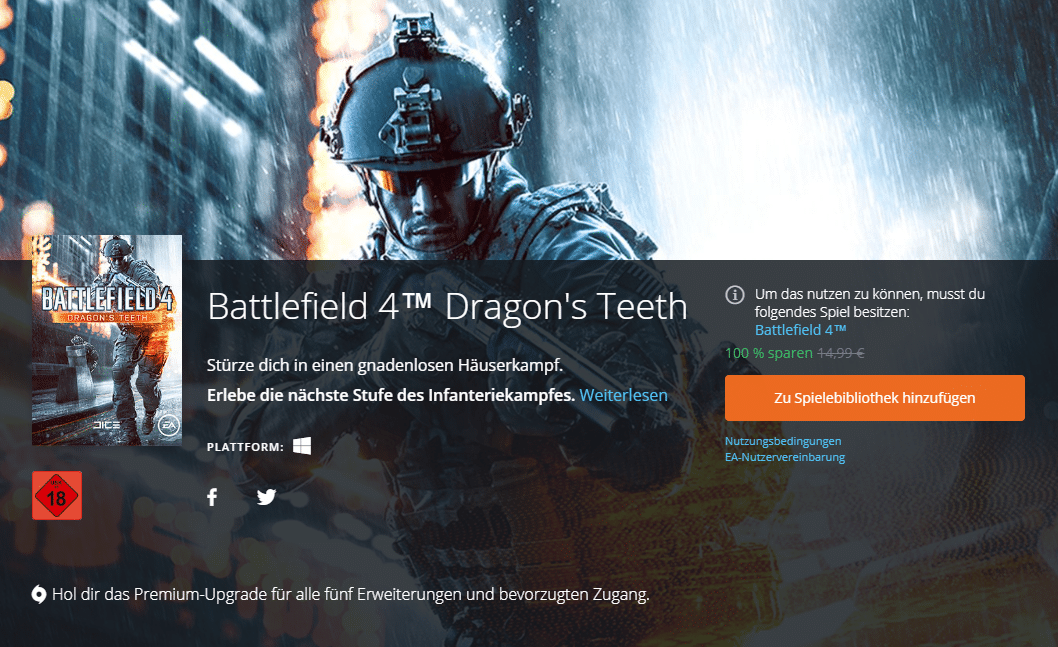
Task: Click the Premium marker icon before upgrade text
Action: pyautogui.click(x=39, y=594)
